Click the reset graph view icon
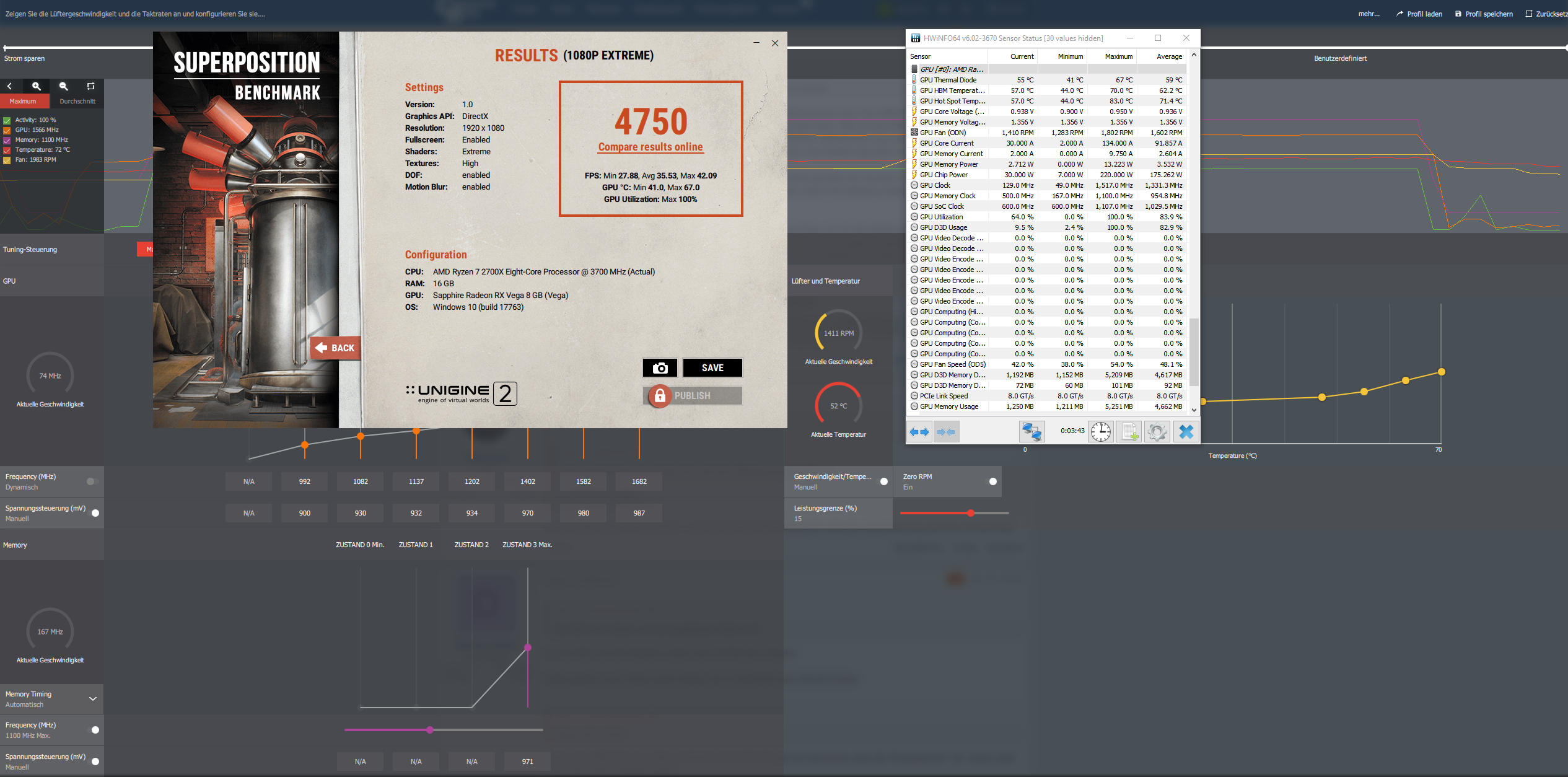The height and width of the screenshot is (777, 1568). [x=91, y=86]
